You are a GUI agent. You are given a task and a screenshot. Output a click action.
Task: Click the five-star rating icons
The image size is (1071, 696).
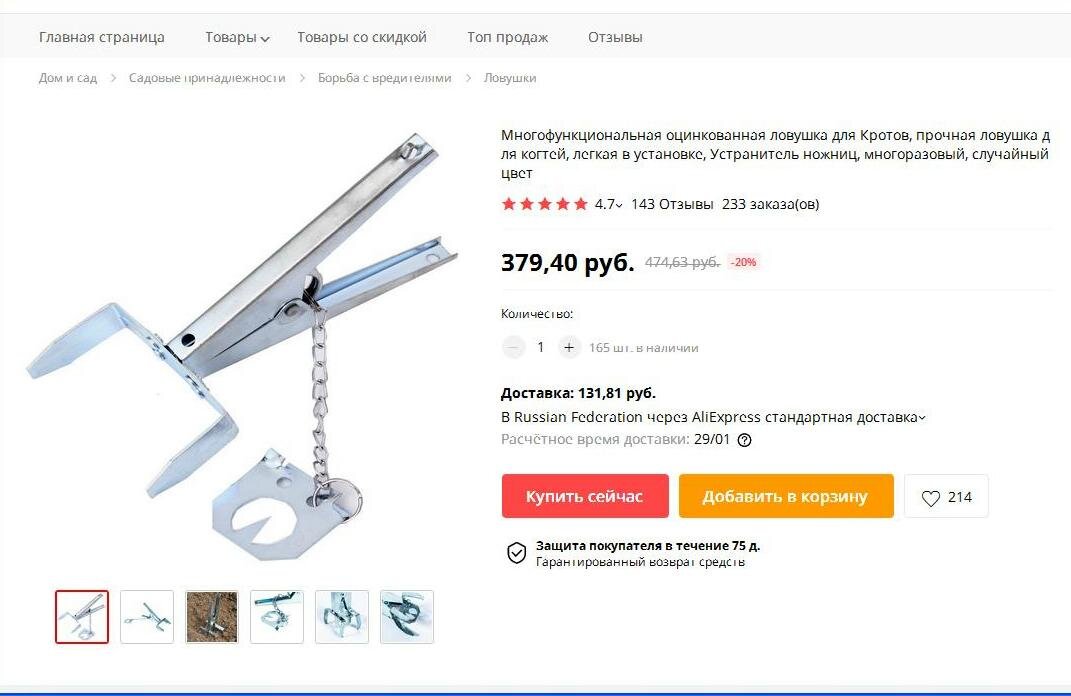544,204
